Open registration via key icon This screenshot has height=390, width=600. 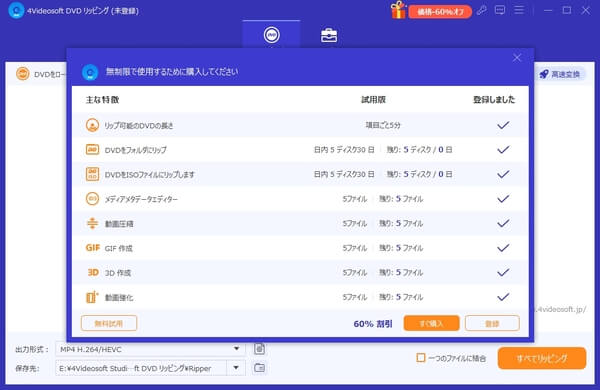click(x=482, y=10)
